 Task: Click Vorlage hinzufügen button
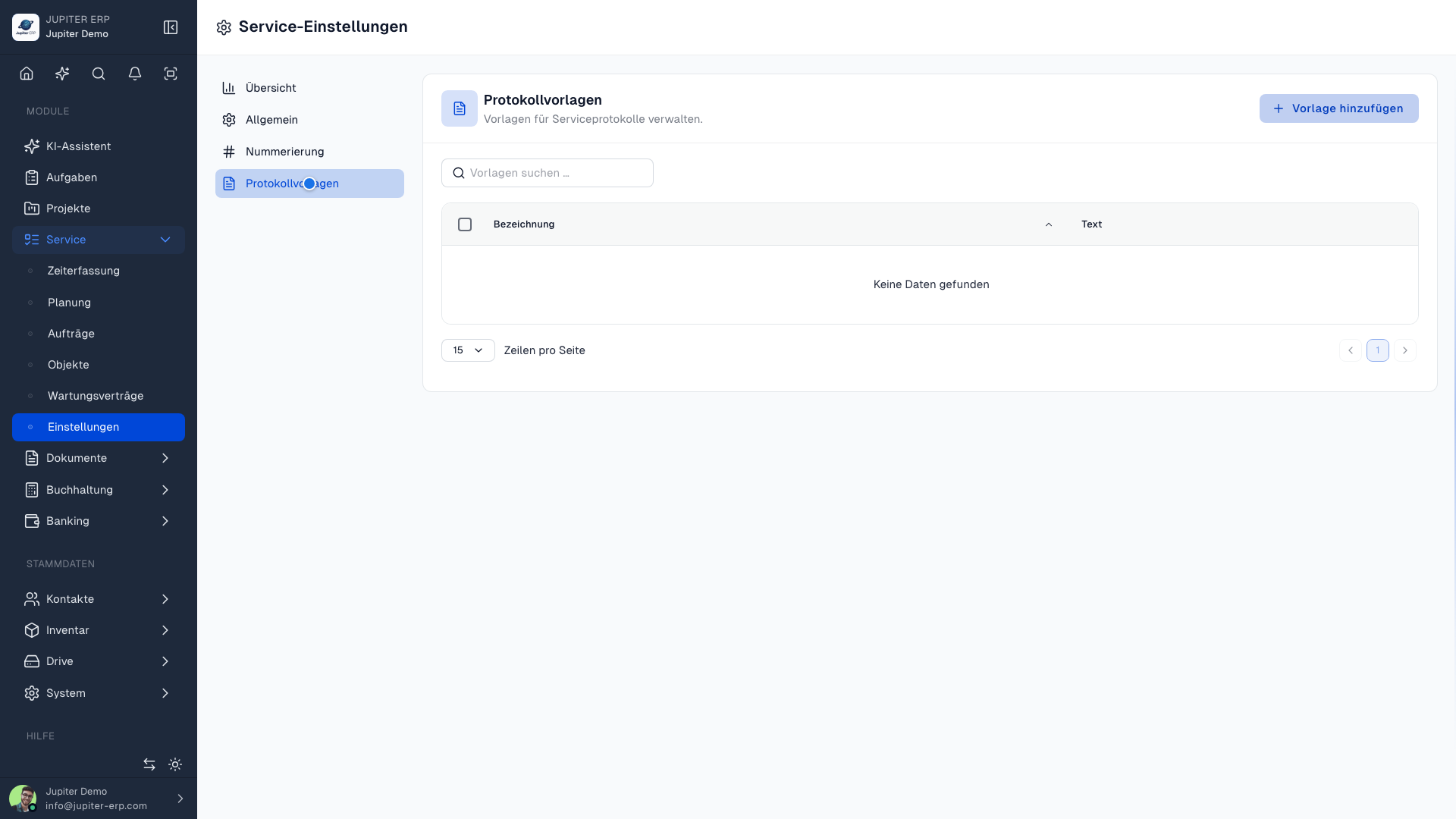[x=1338, y=108]
